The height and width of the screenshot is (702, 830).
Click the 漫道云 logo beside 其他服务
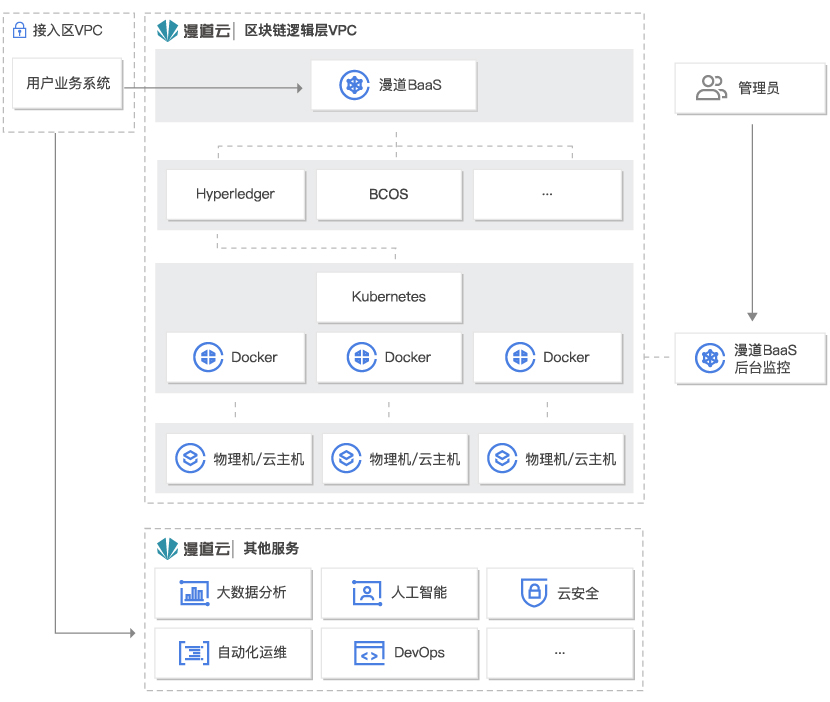(x=194, y=549)
